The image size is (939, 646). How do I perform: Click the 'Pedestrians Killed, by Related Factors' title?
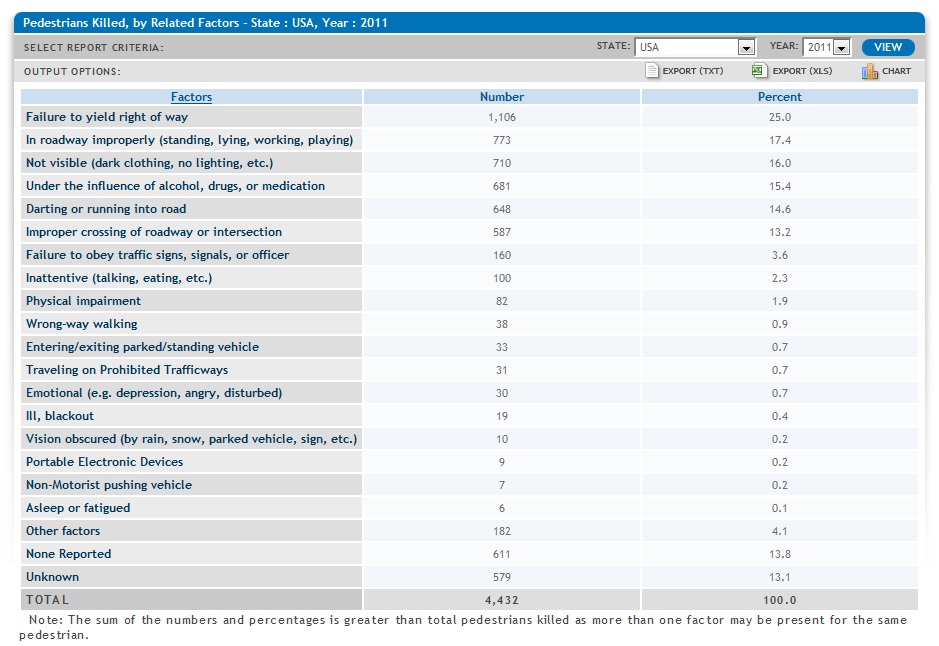pyautogui.click(x=205, y=23)
